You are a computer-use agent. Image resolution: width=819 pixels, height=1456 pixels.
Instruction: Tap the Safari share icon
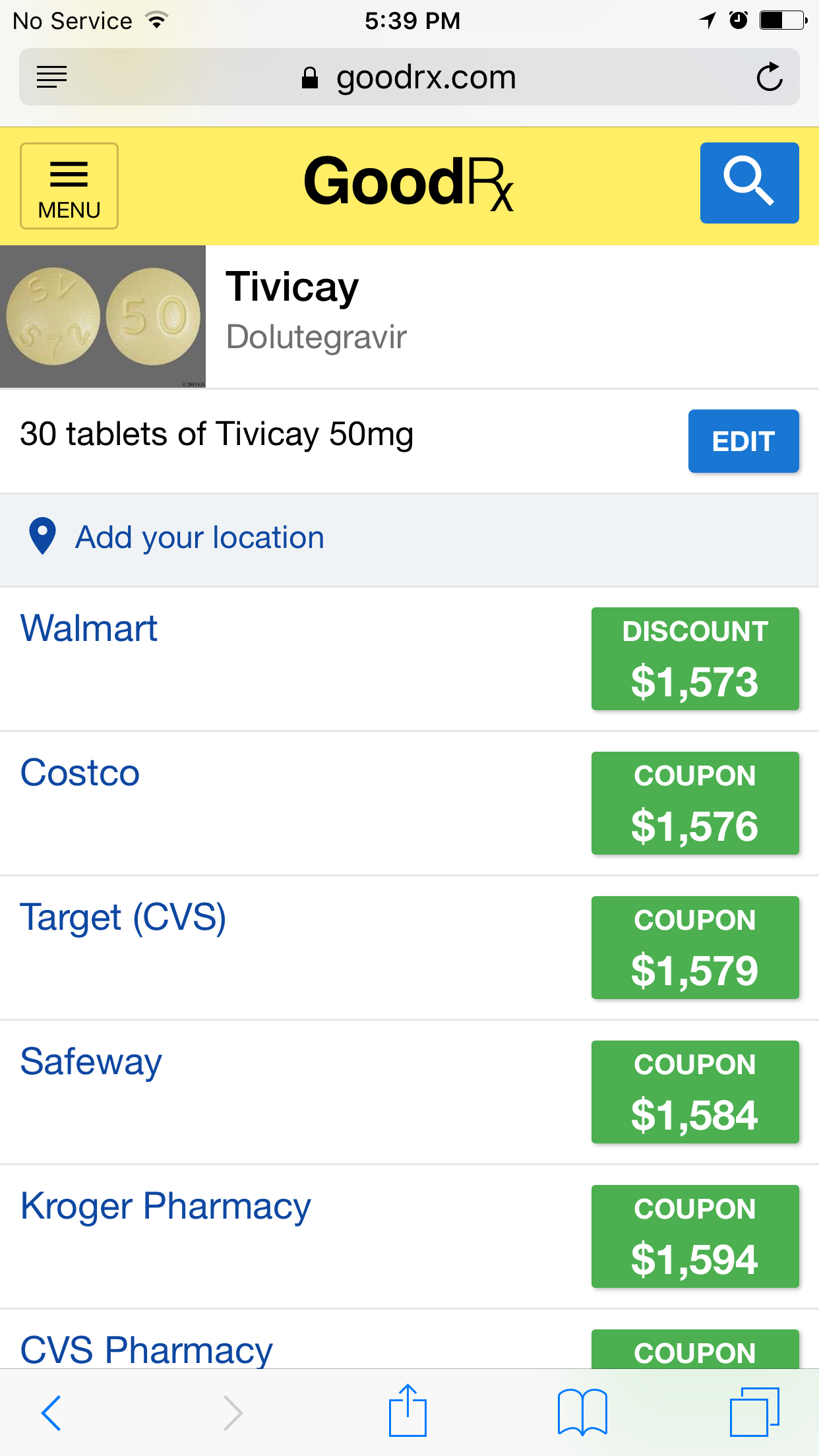(408, 1411)
